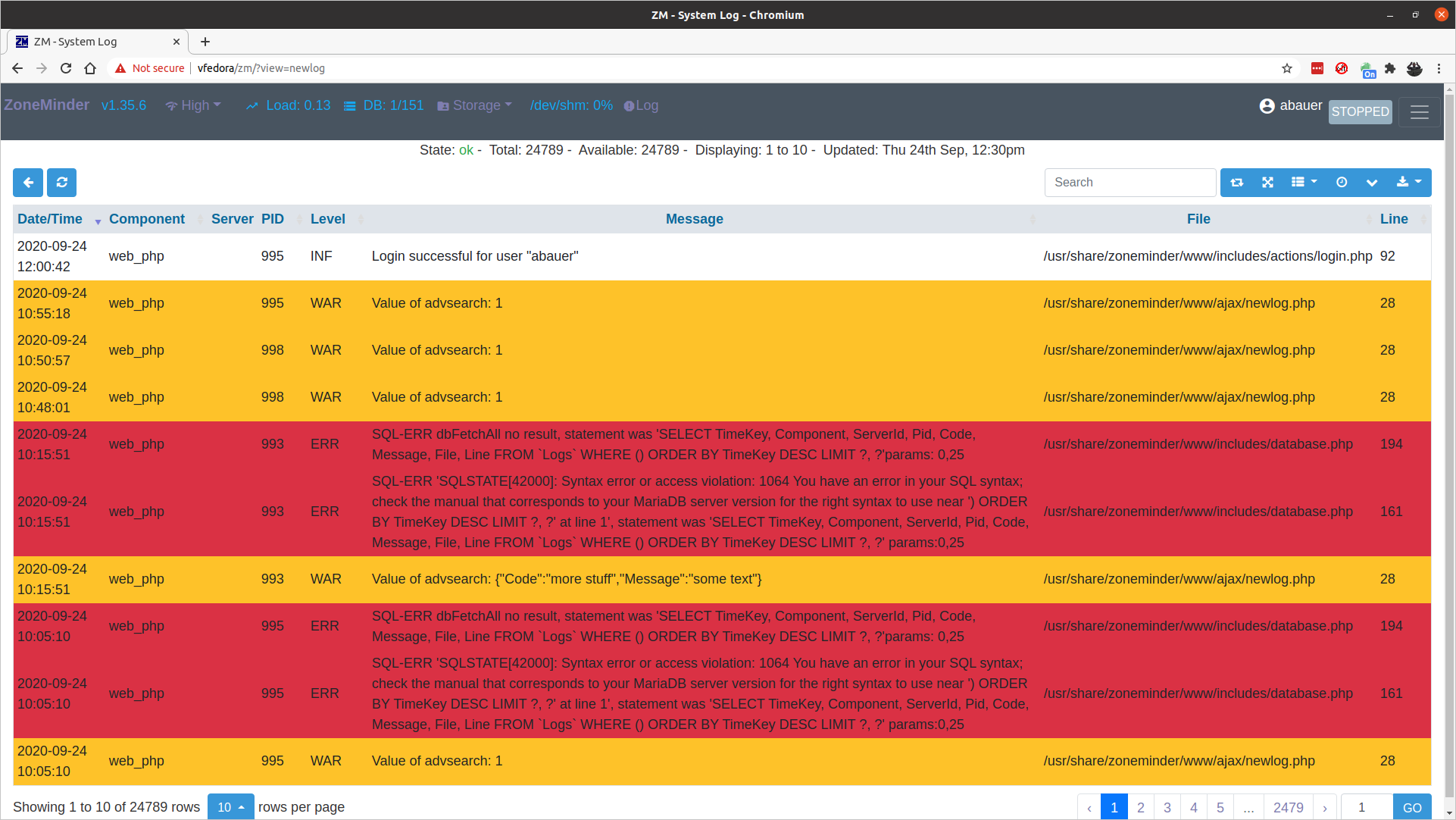Click the green extension icon labeled On
The height and width of the screenshot is (820, 1456).
pos(1367,70)
